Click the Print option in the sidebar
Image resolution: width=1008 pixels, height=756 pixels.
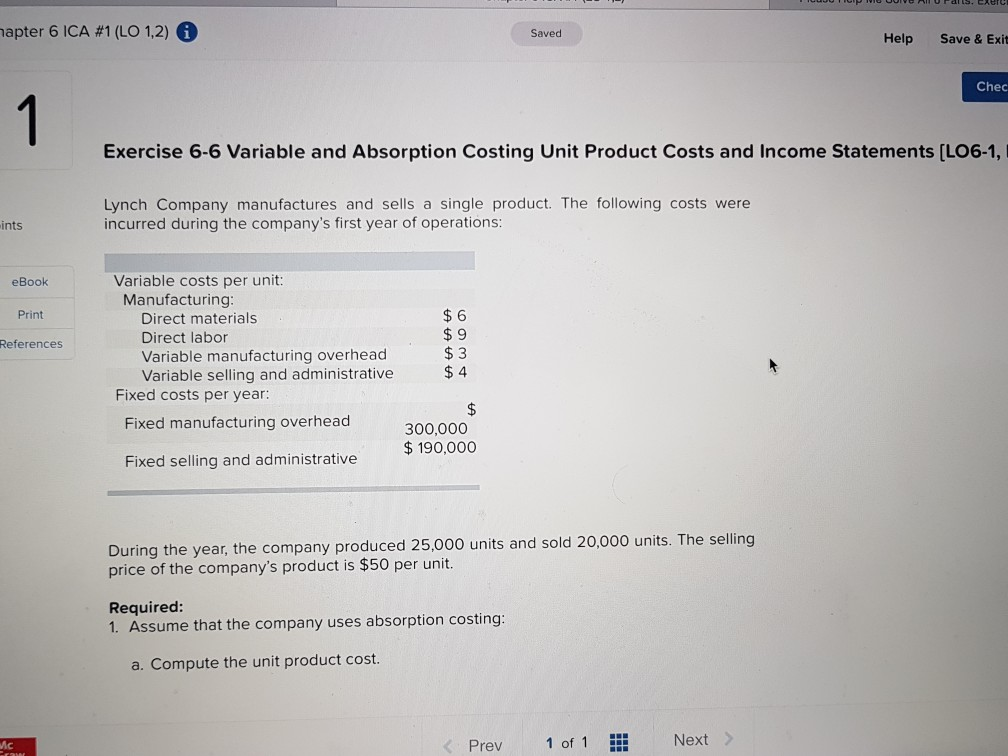coord(30,314)
